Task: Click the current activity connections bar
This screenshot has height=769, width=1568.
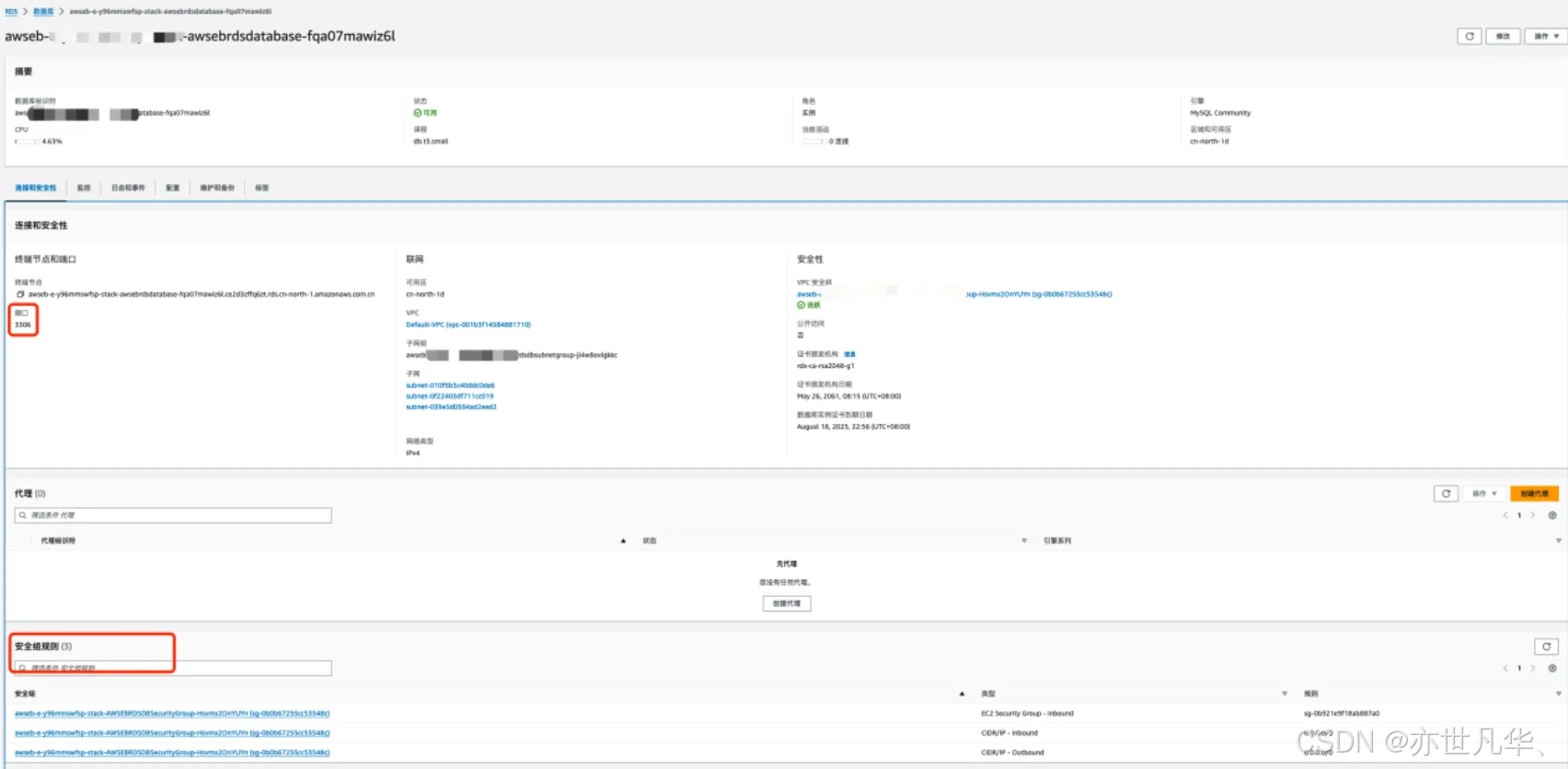Action: (813, 142)
